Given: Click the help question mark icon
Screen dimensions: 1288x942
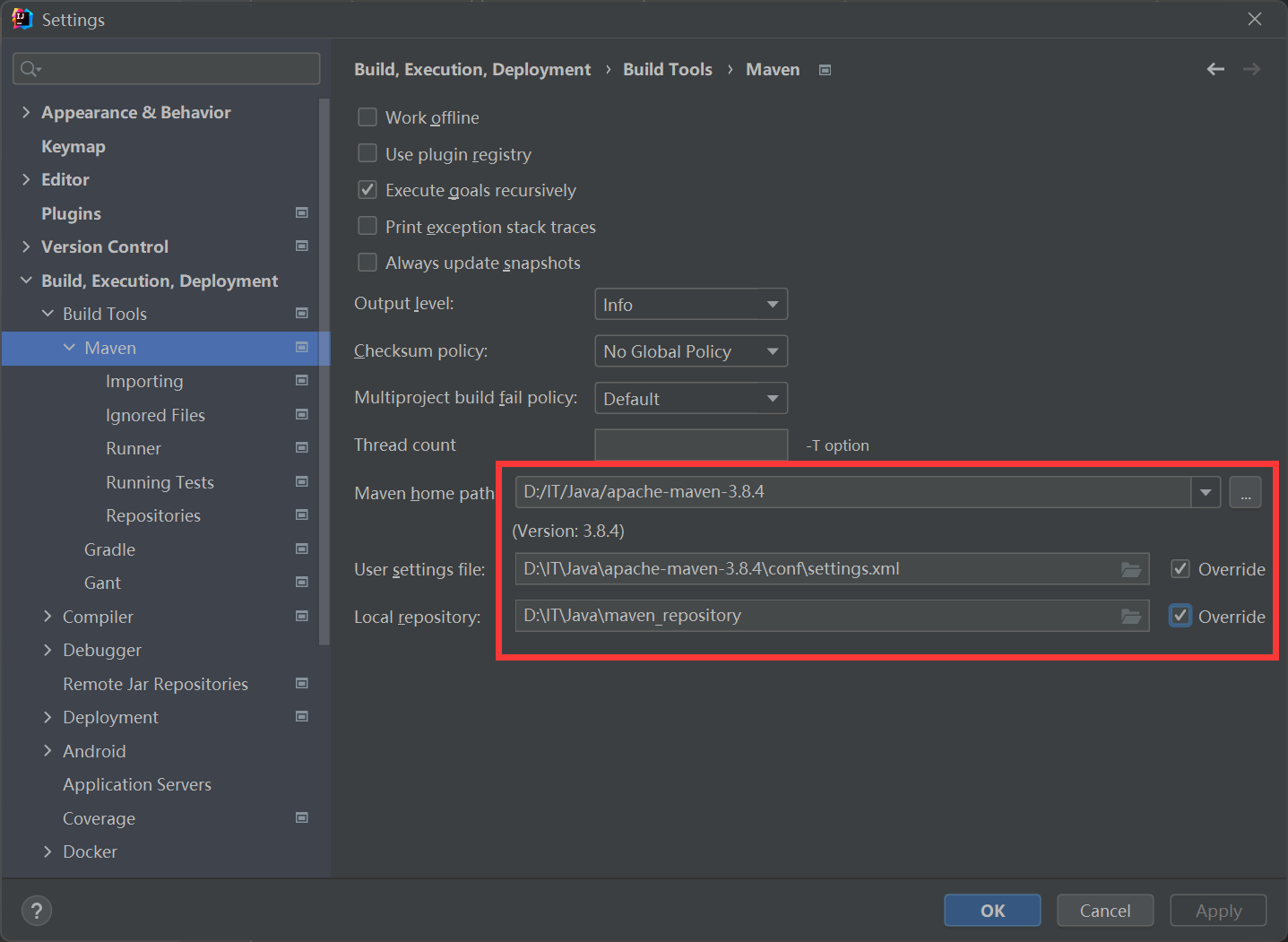Looking at the screenshot, I should click(36, 910).
